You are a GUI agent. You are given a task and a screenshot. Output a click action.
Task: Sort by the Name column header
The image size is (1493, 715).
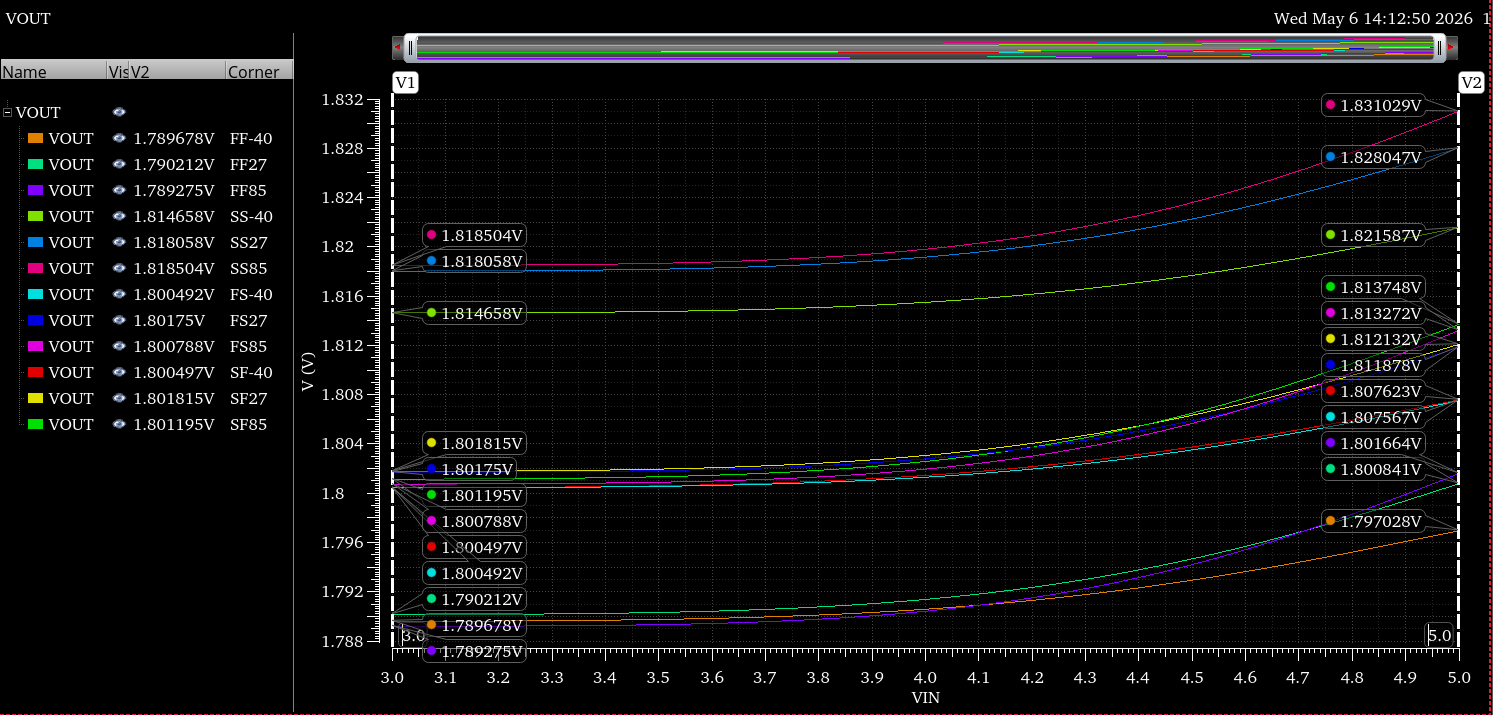point(53,71)
